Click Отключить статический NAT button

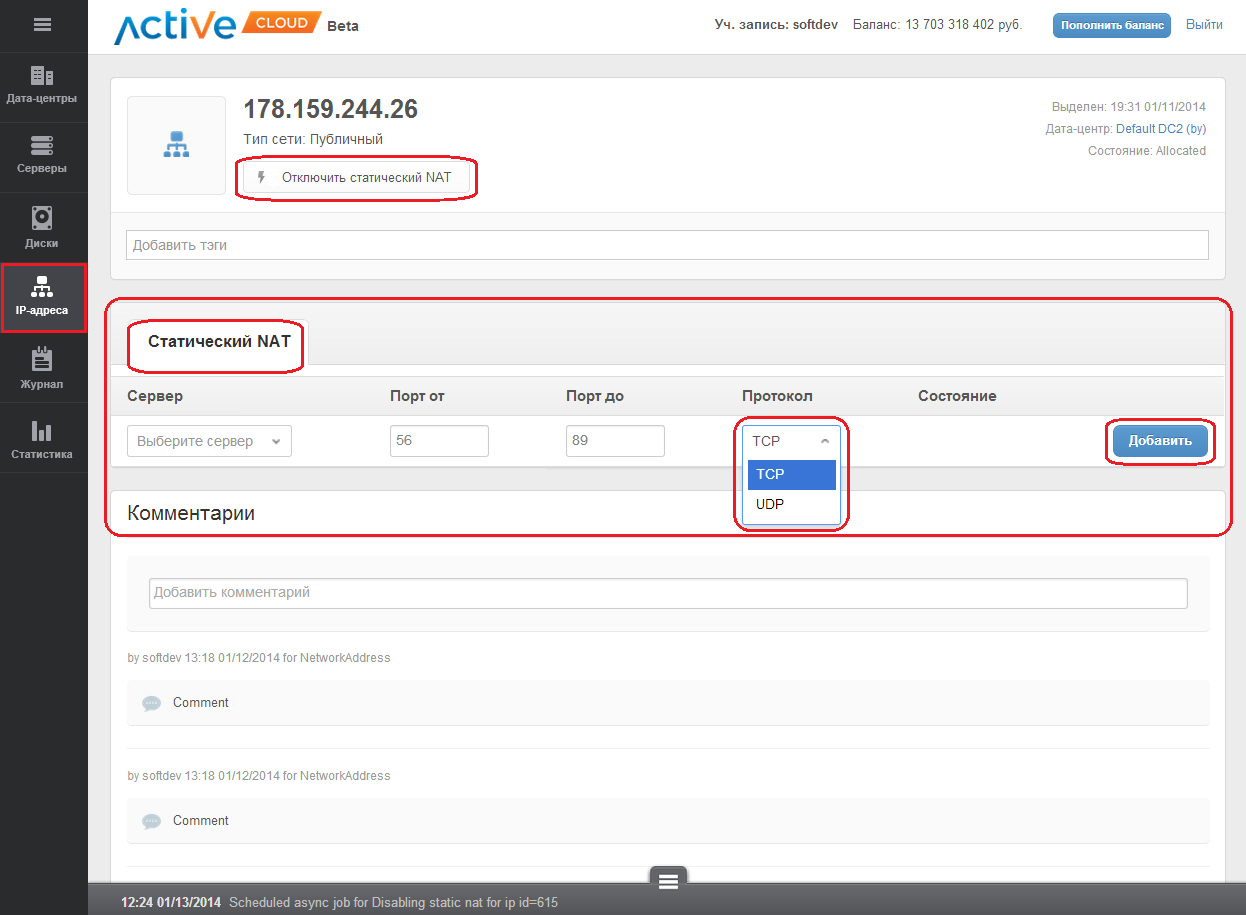[356, 178]
